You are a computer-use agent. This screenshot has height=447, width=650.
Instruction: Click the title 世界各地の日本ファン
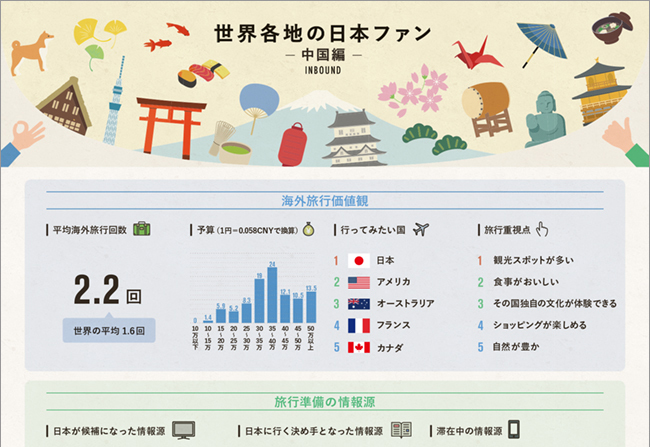(x=323, y=33)
